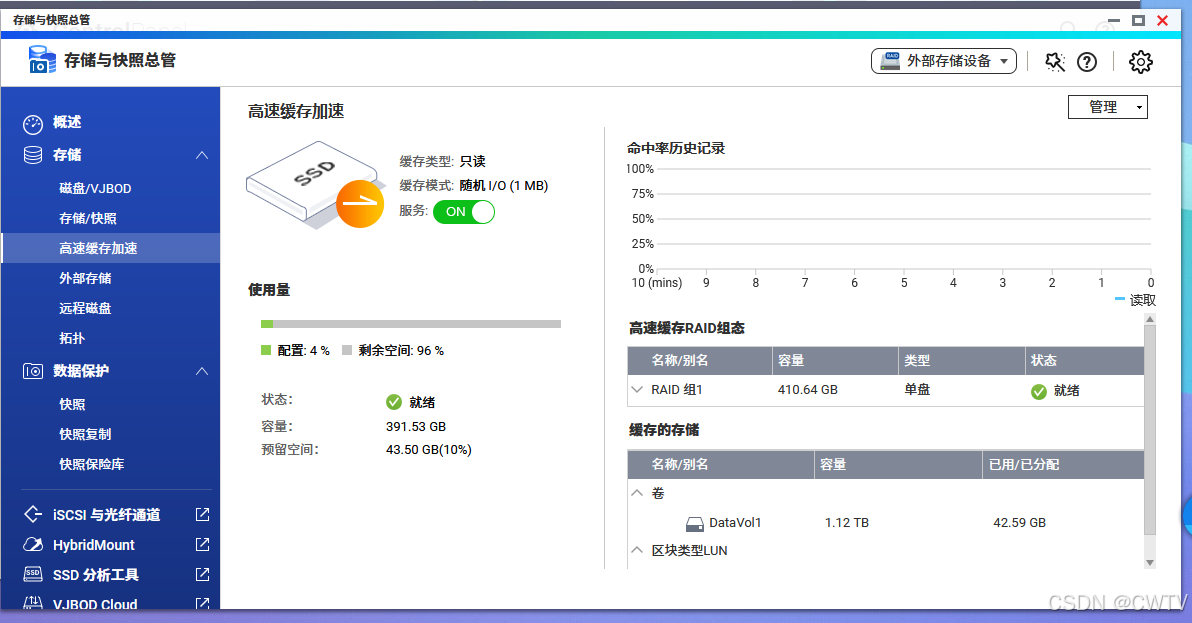This screenshot has height=623, width=1192.
Task: Open the 外部存储设备 dropdown
Action: [x=943, y=61]
